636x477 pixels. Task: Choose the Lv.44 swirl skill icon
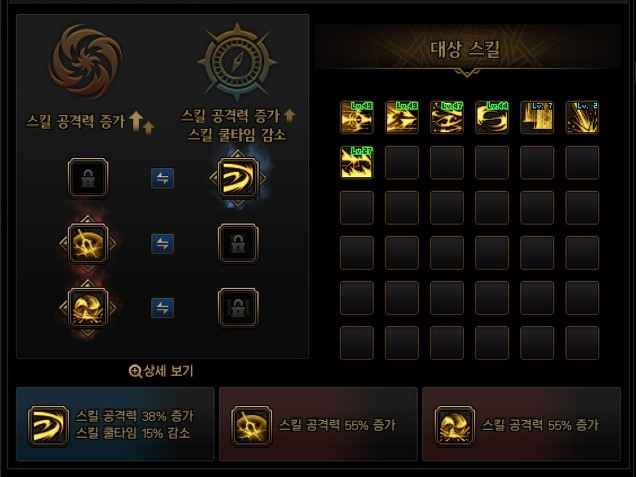coord(492,117)
